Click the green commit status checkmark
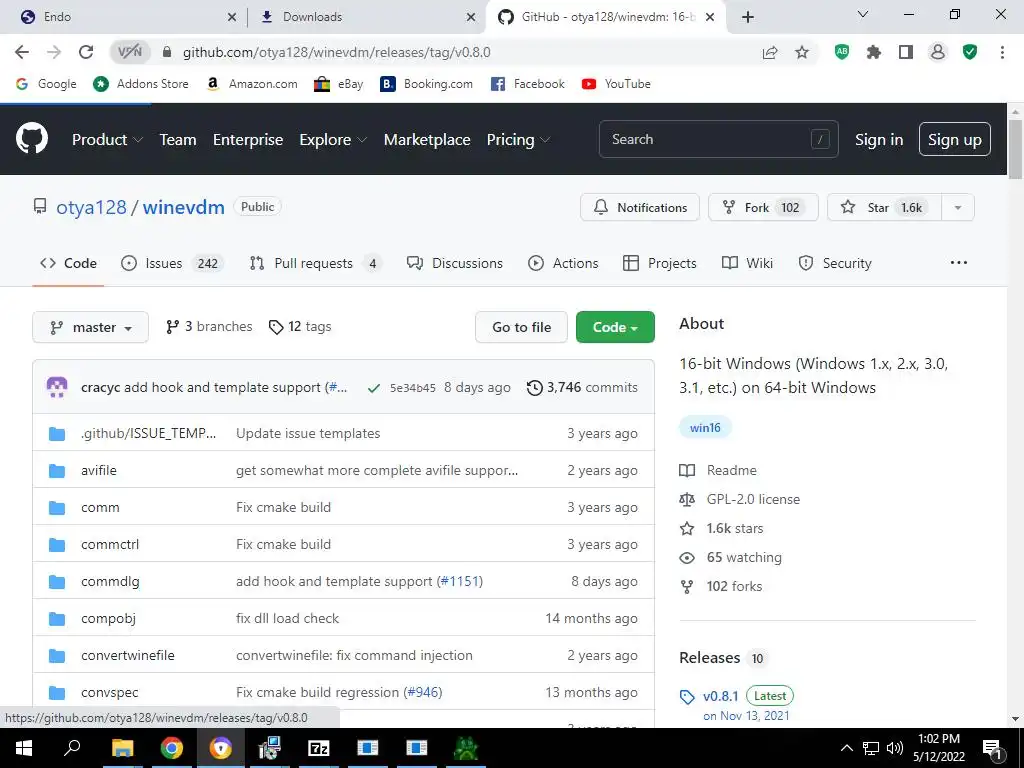The width and height of the screenshot is (1024, 768). tap(374, 388)
